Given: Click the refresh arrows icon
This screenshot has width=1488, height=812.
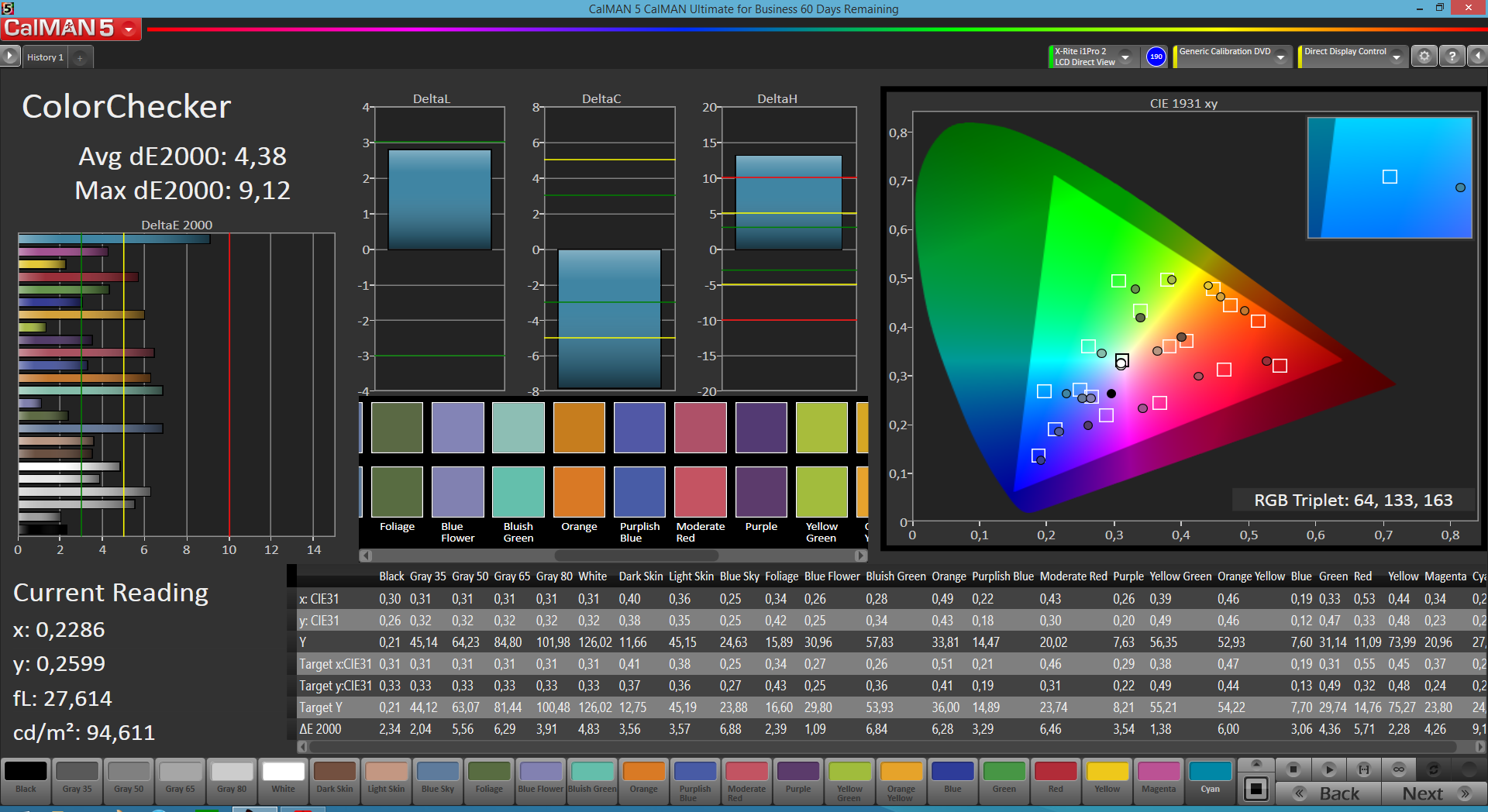Looking at the screenshot, I should point(1434,769).
